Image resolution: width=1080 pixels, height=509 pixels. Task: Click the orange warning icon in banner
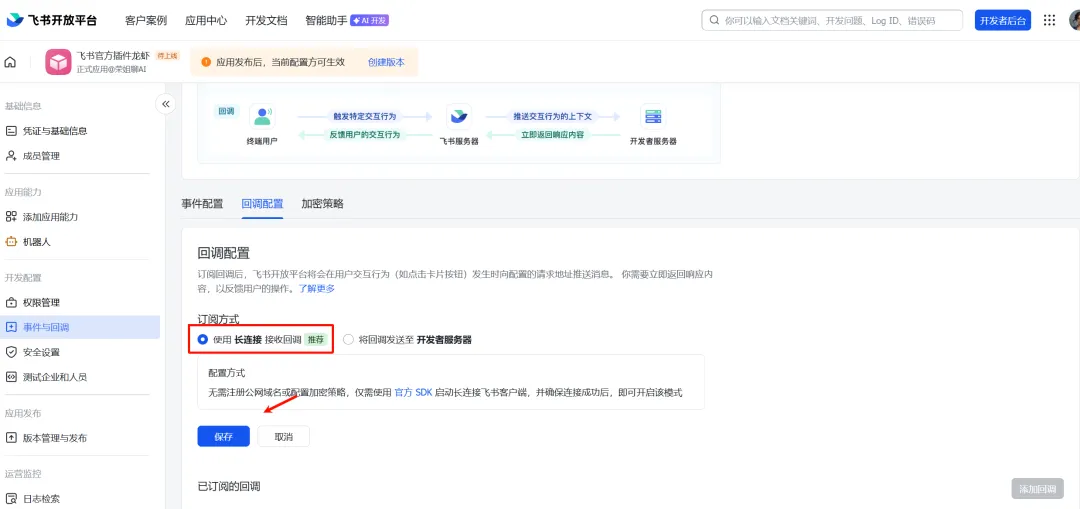[205, 62]
